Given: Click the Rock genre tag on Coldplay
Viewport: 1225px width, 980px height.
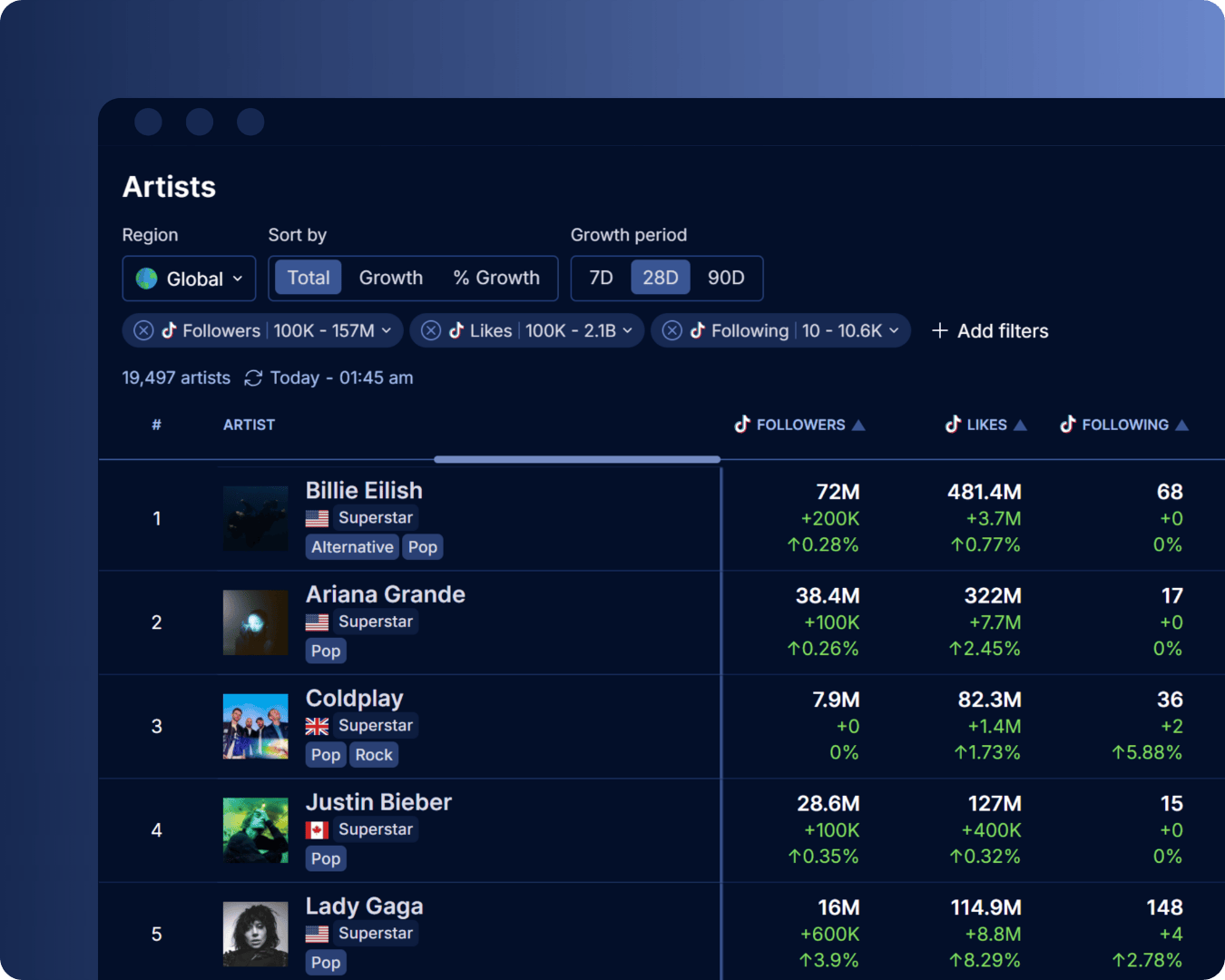Looking at the screenshot, I should (374, 755).
